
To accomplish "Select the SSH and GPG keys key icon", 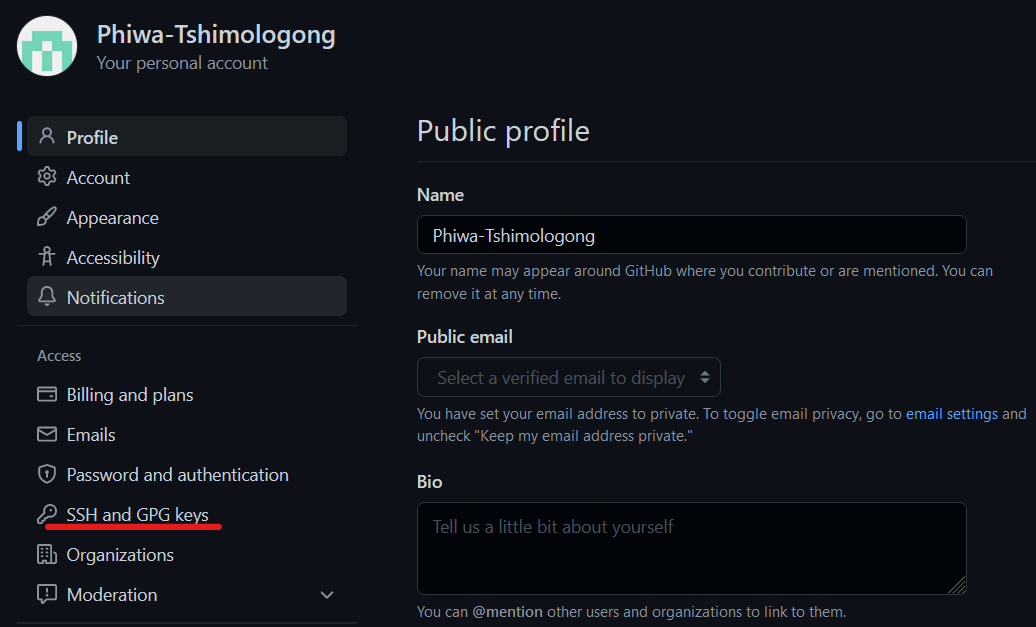I will (x=46, y=514).
